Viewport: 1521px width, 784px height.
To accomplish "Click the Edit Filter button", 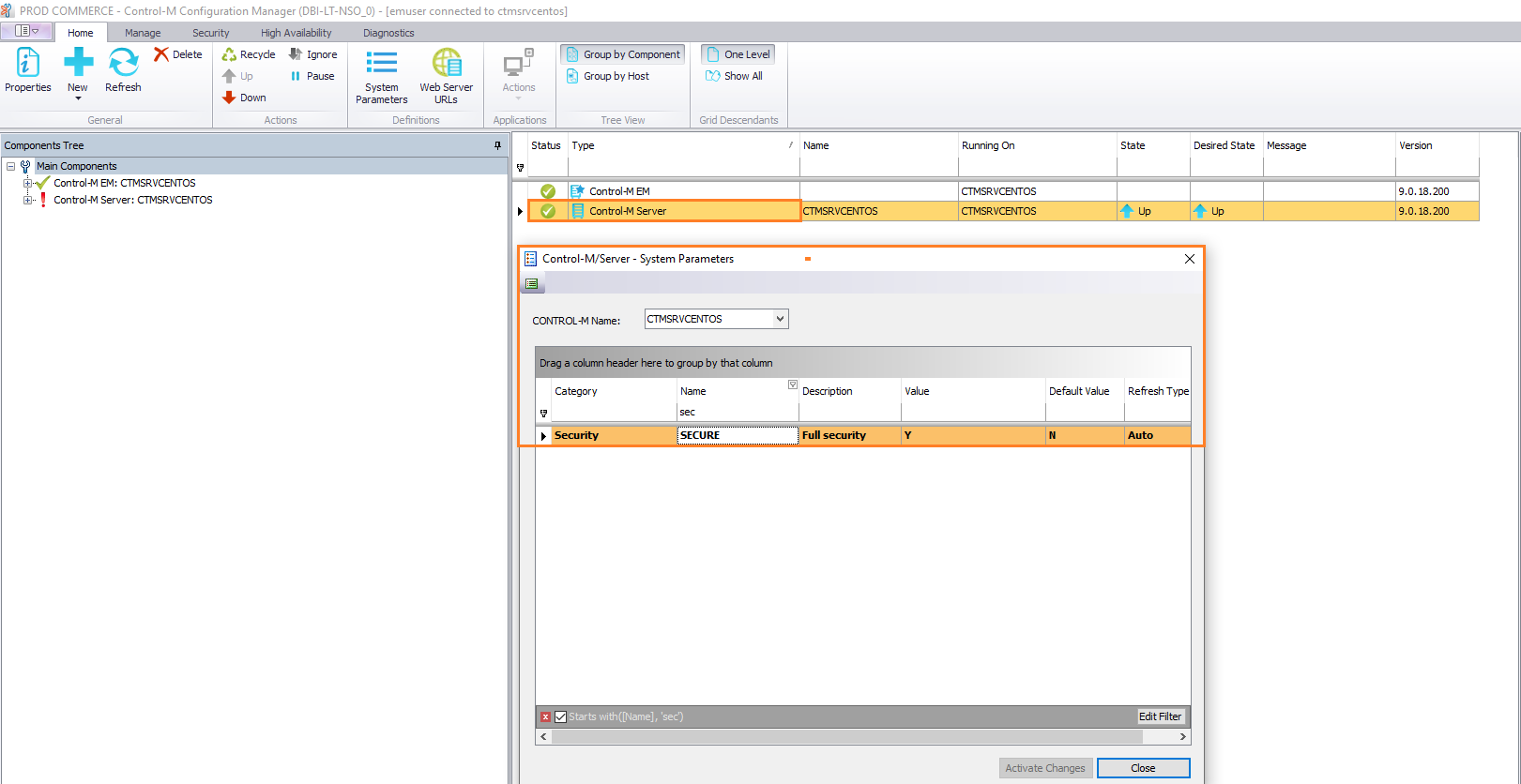I will (x=1160, y=716).
